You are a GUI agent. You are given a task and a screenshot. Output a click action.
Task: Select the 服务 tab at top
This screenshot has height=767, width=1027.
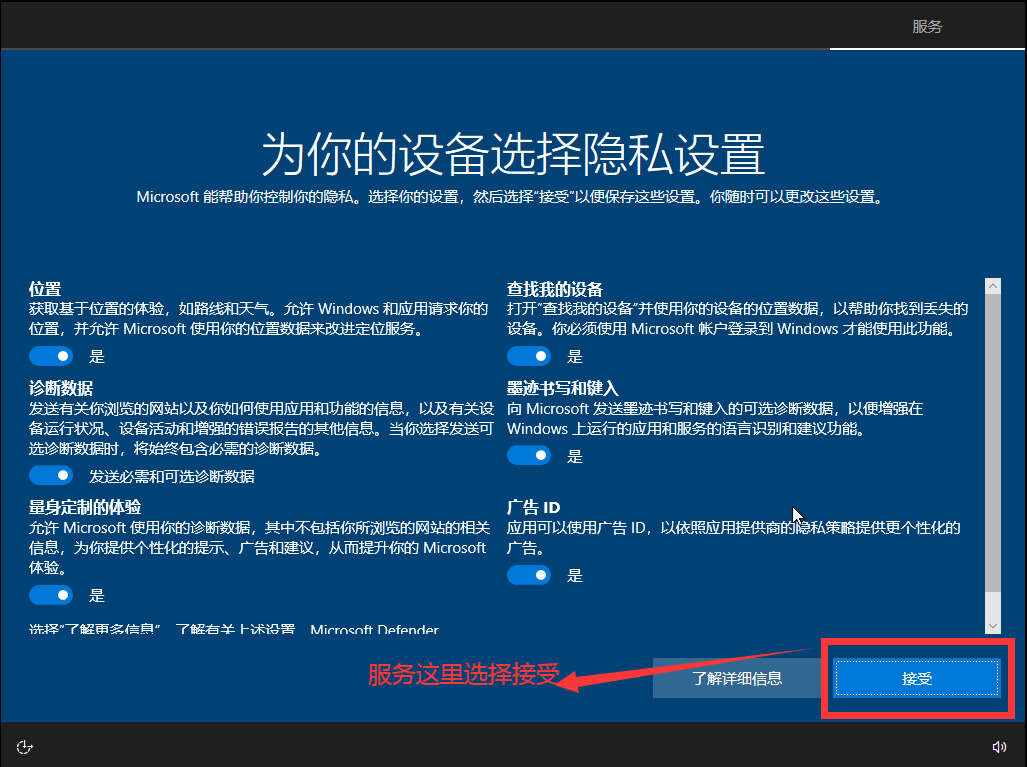[x=927, y=26]
